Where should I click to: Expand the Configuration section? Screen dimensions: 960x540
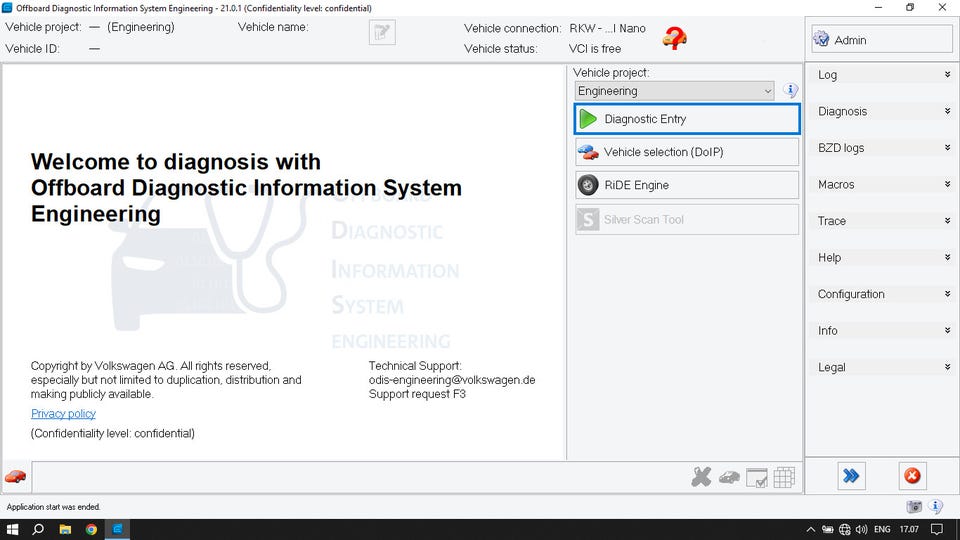883,294
